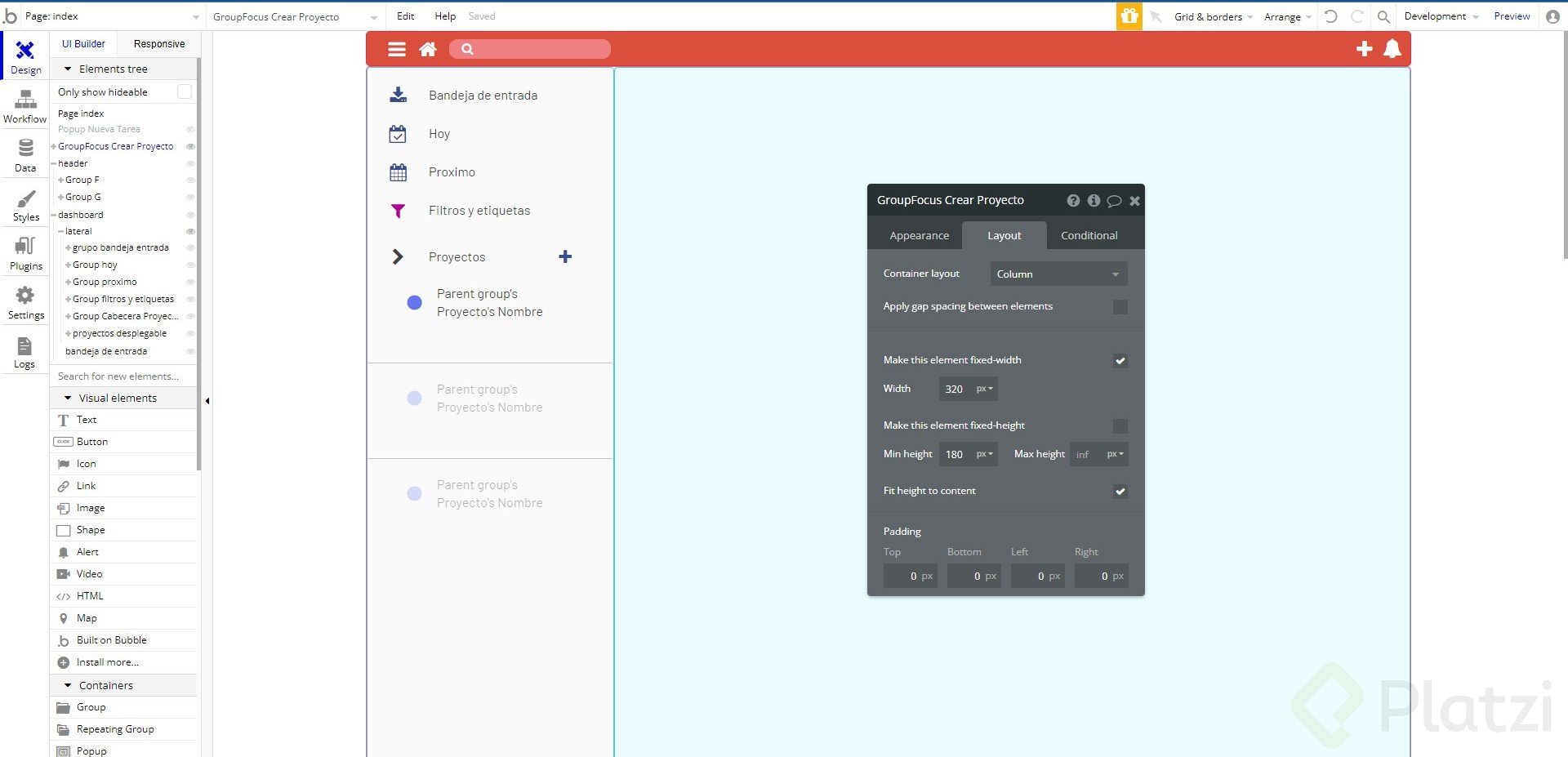Click the calendar grid icon beside Proximo
1568x757 pixels.
(398, 172)
